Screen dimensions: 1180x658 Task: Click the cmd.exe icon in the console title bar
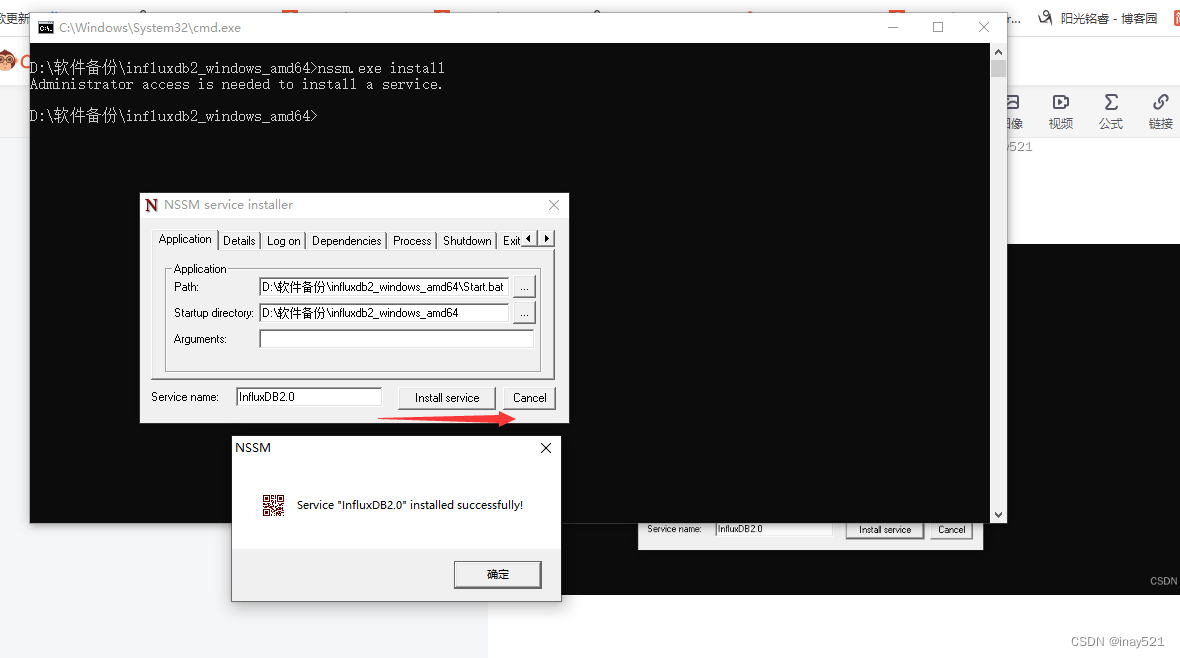pyautogui.click(x=45, y=28)
